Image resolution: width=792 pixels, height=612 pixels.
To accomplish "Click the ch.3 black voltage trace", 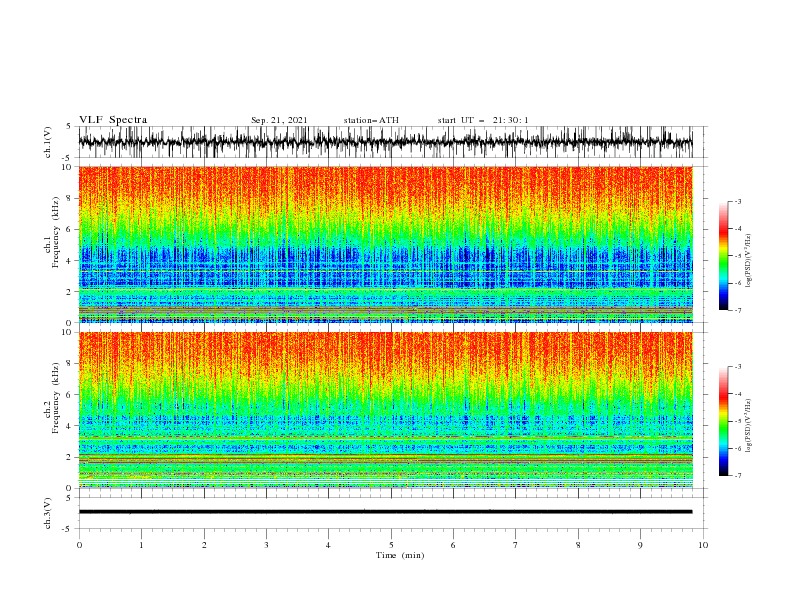I will (x=385, y=512).
